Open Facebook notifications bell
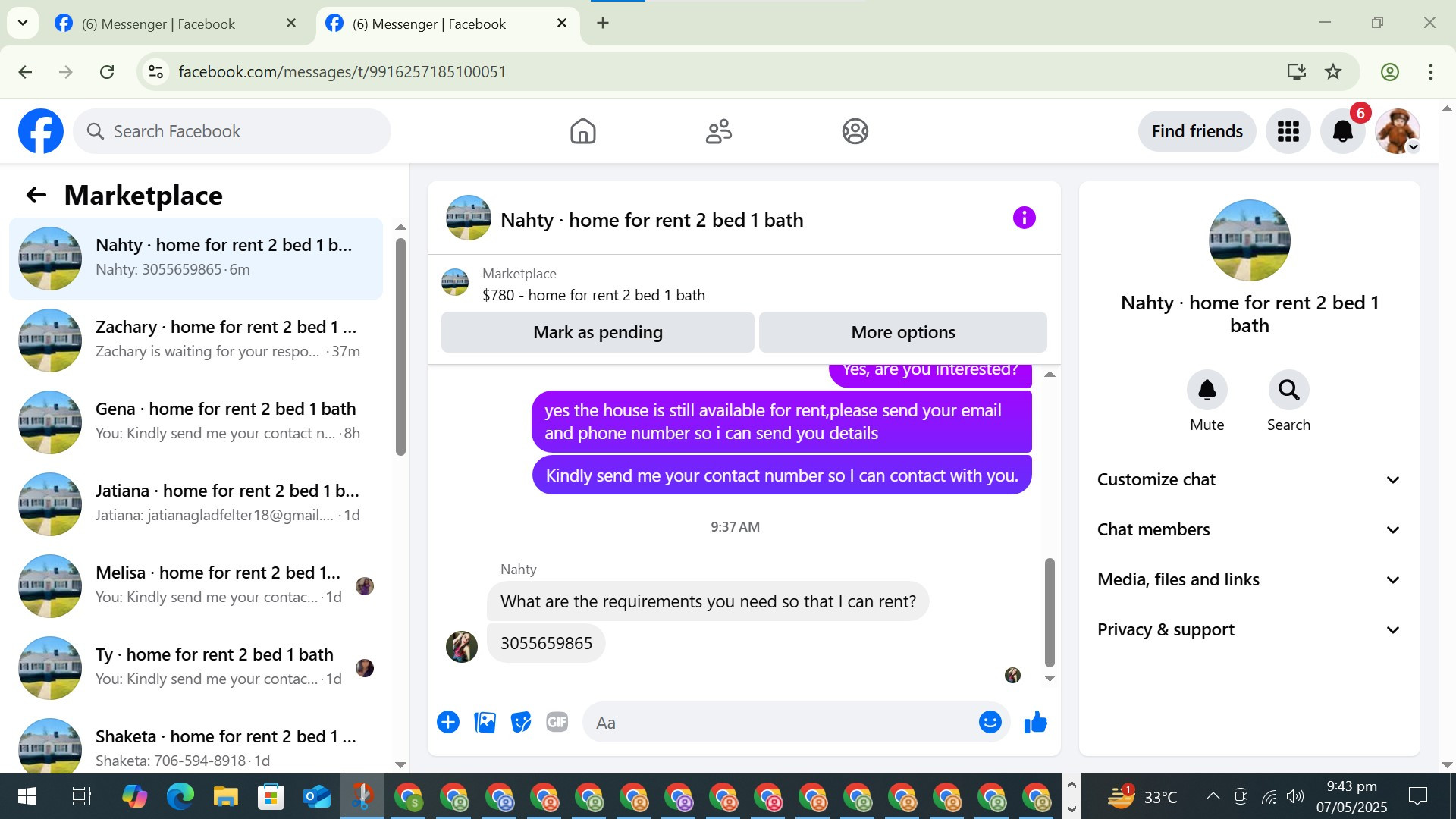Viewport: 1456px width, 819px height. (x=1342, y=131)
